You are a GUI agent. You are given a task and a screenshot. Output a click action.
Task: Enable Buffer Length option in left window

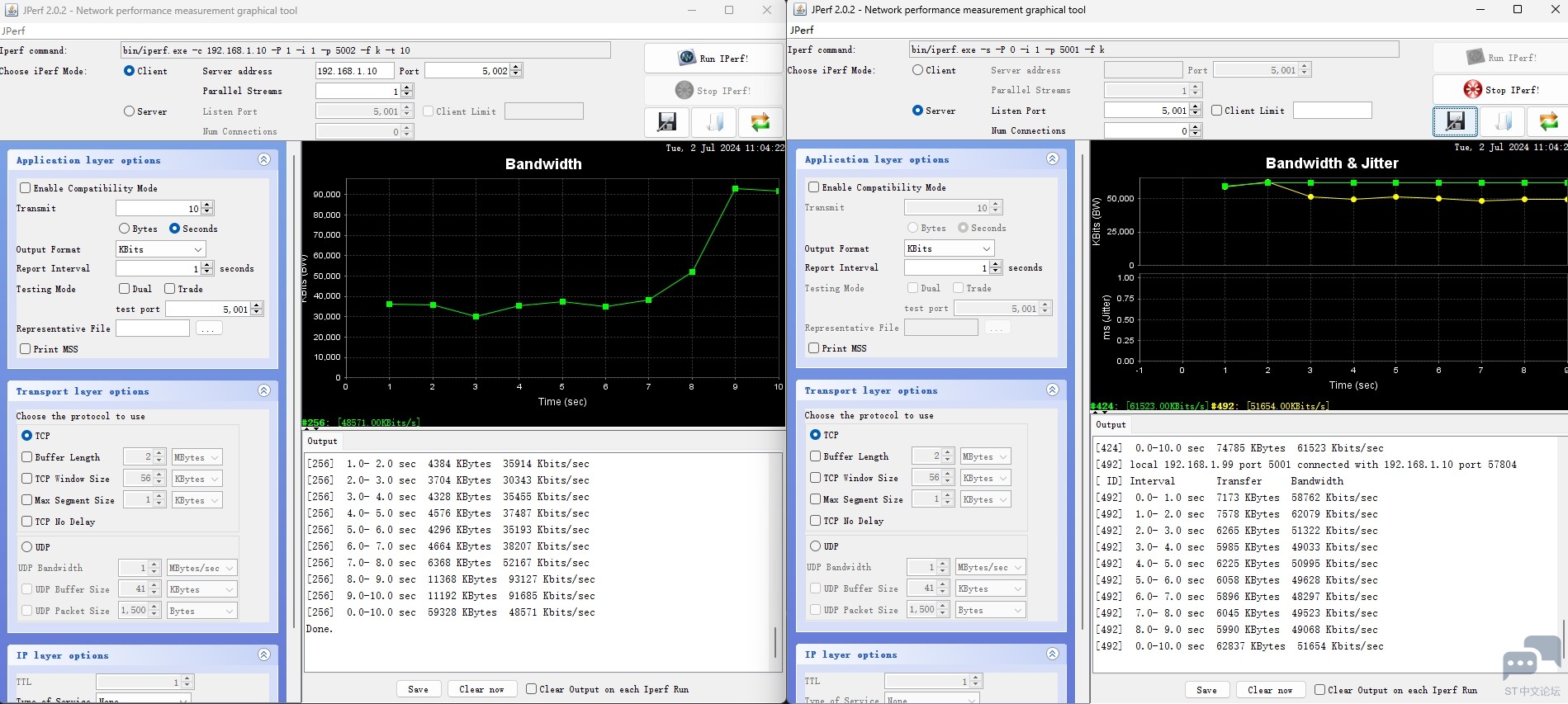(27, 457)
